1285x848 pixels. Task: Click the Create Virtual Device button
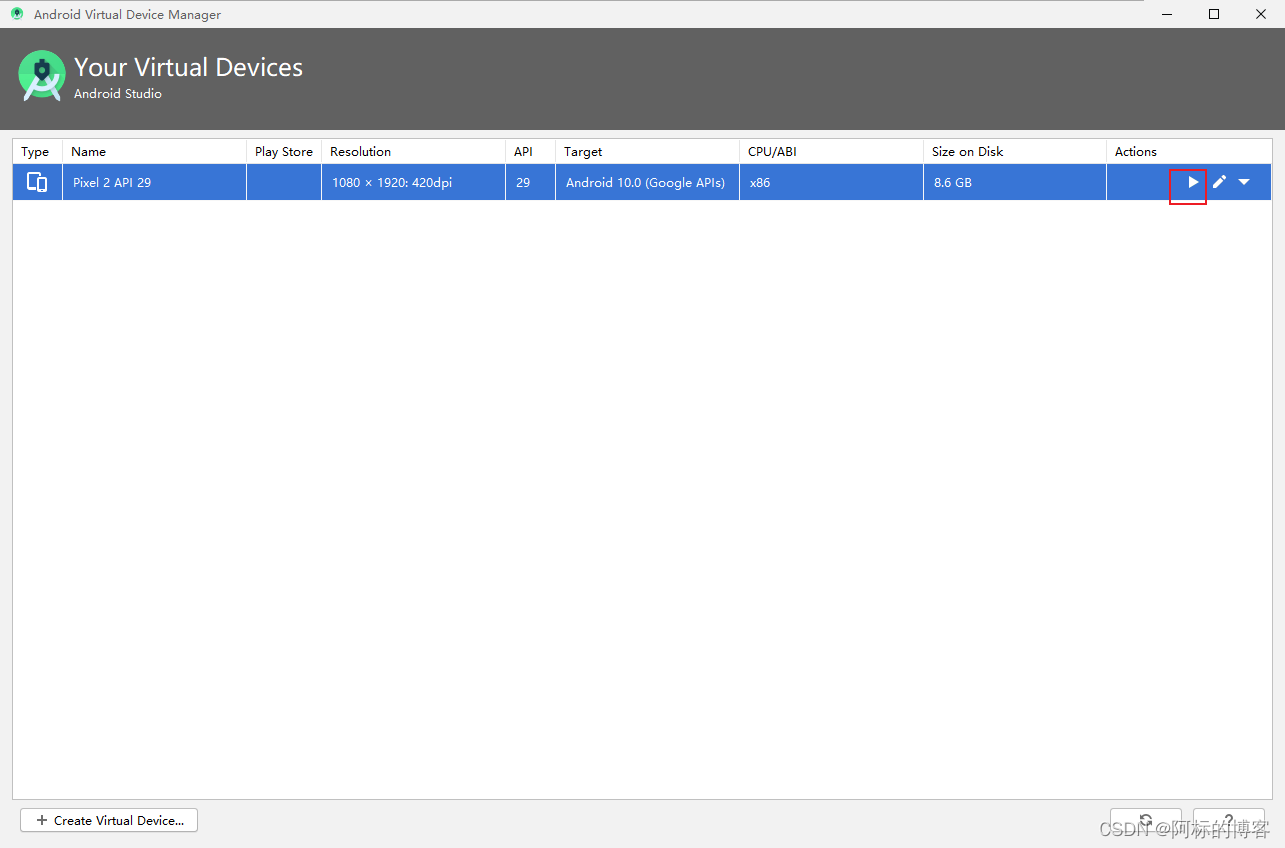point(109,820)
